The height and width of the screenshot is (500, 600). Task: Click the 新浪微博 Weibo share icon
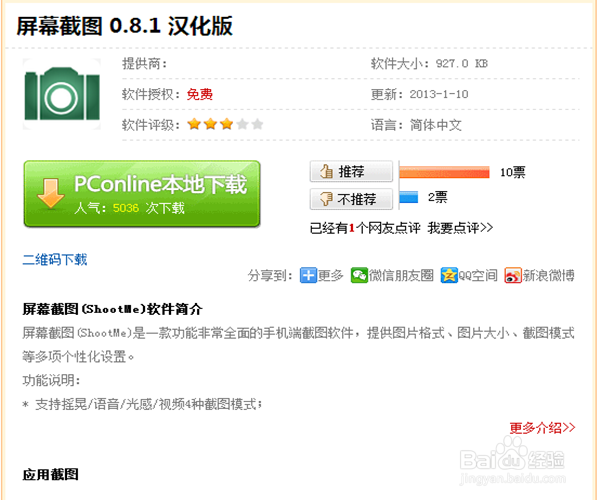click(513, 275)
